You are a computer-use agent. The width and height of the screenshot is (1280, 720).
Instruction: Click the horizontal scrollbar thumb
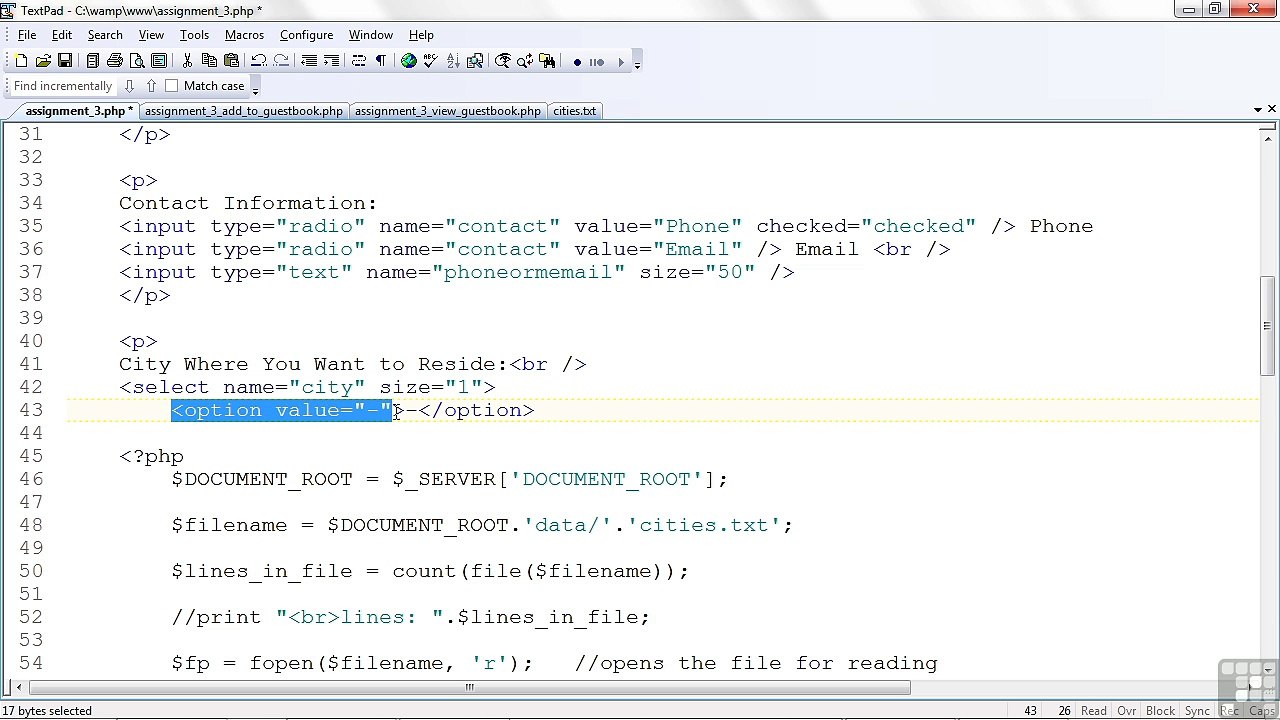click(x=469, y=687)
